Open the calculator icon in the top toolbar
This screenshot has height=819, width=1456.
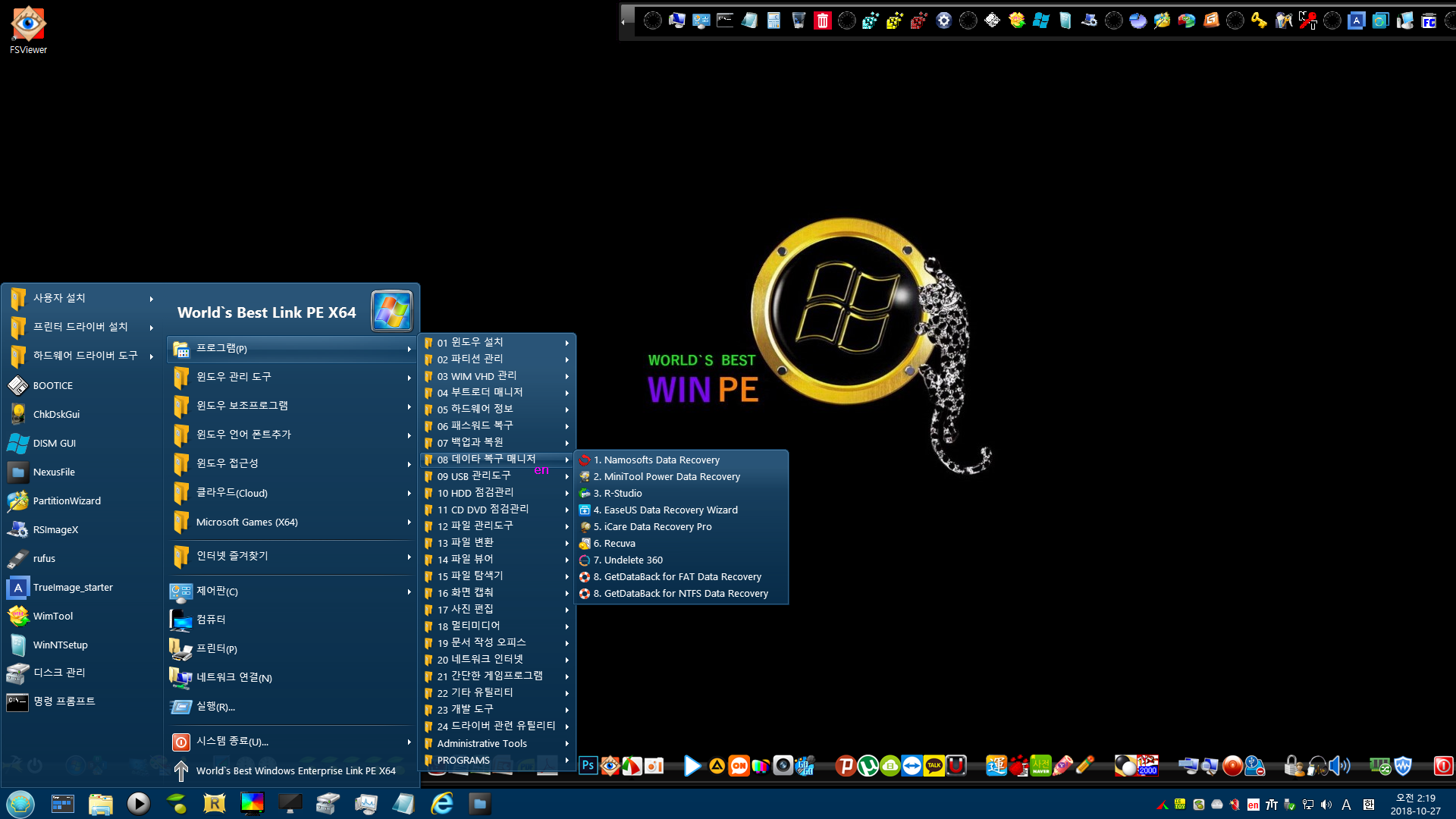click(773, 20)
